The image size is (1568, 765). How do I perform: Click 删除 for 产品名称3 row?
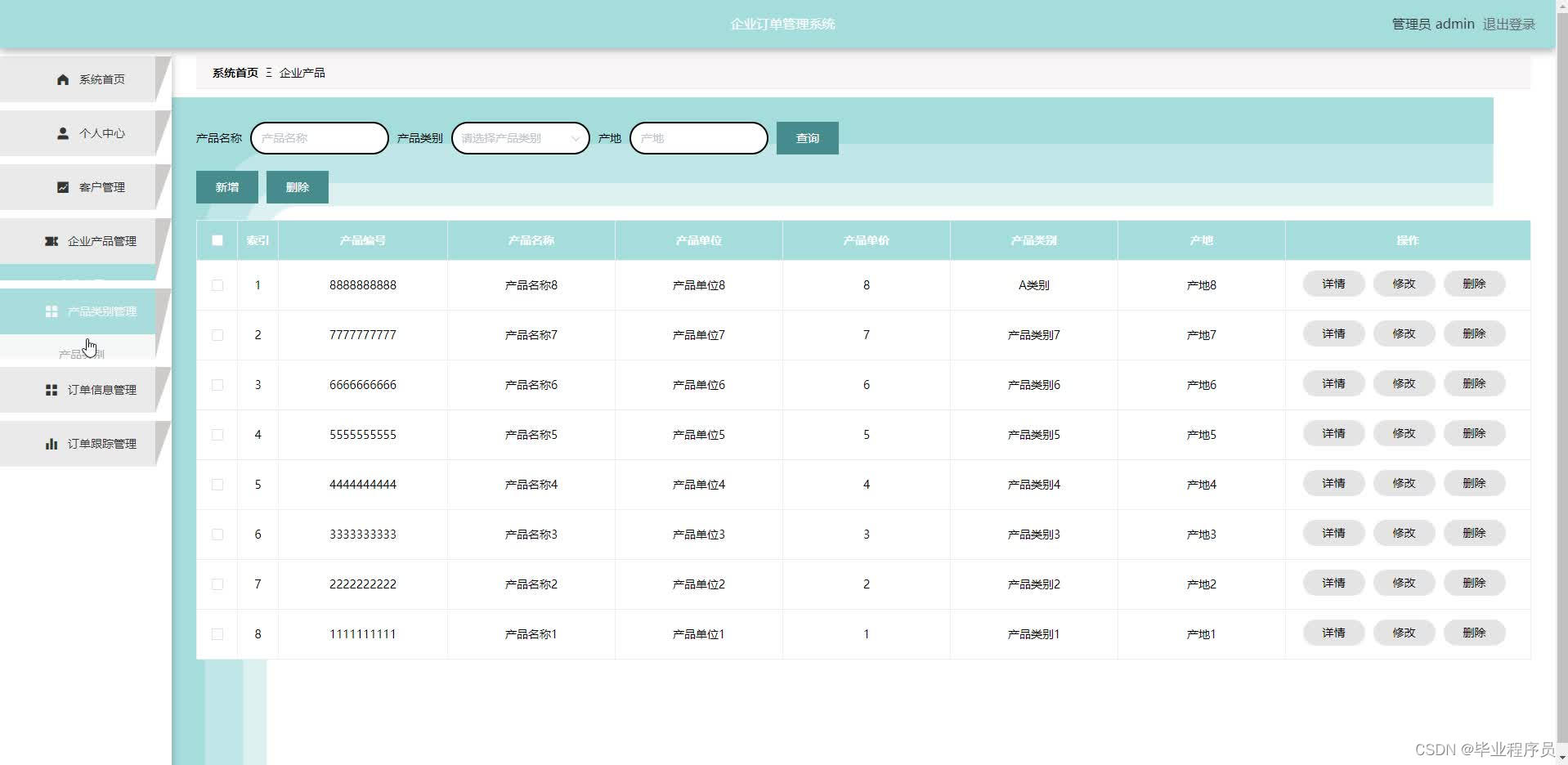1474,533
